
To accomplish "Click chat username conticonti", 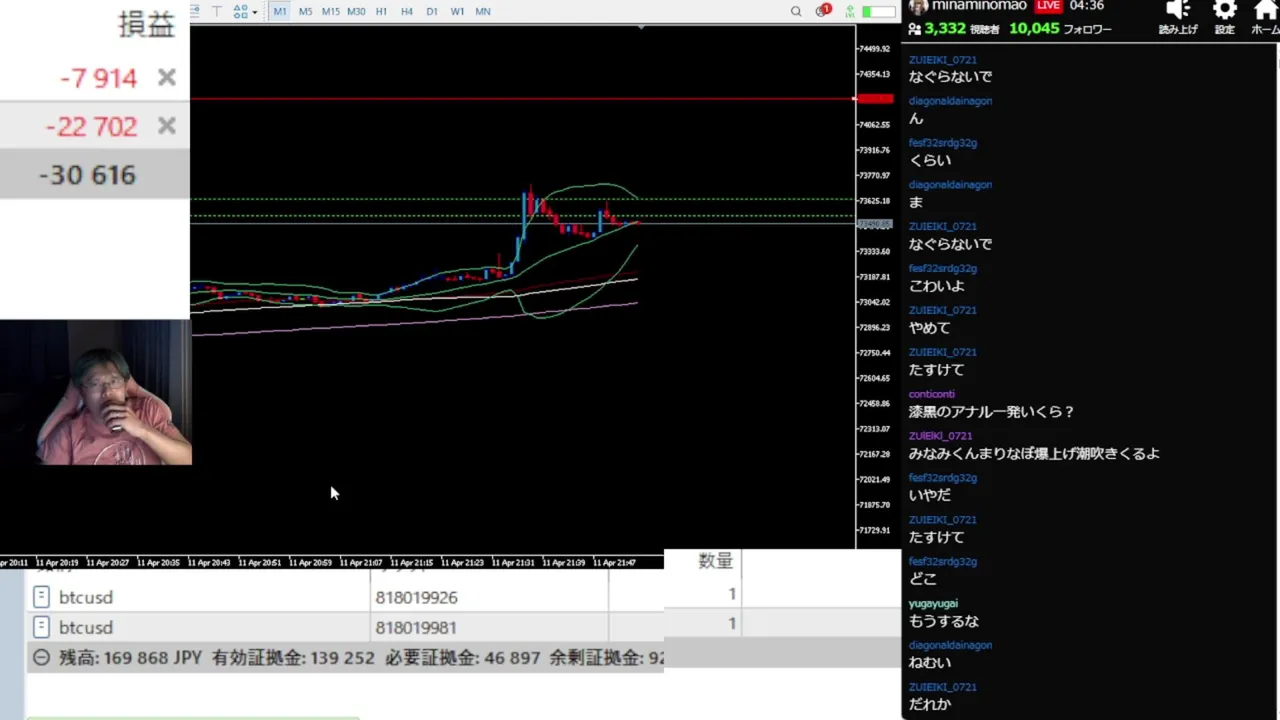I will tap(932, 394).
